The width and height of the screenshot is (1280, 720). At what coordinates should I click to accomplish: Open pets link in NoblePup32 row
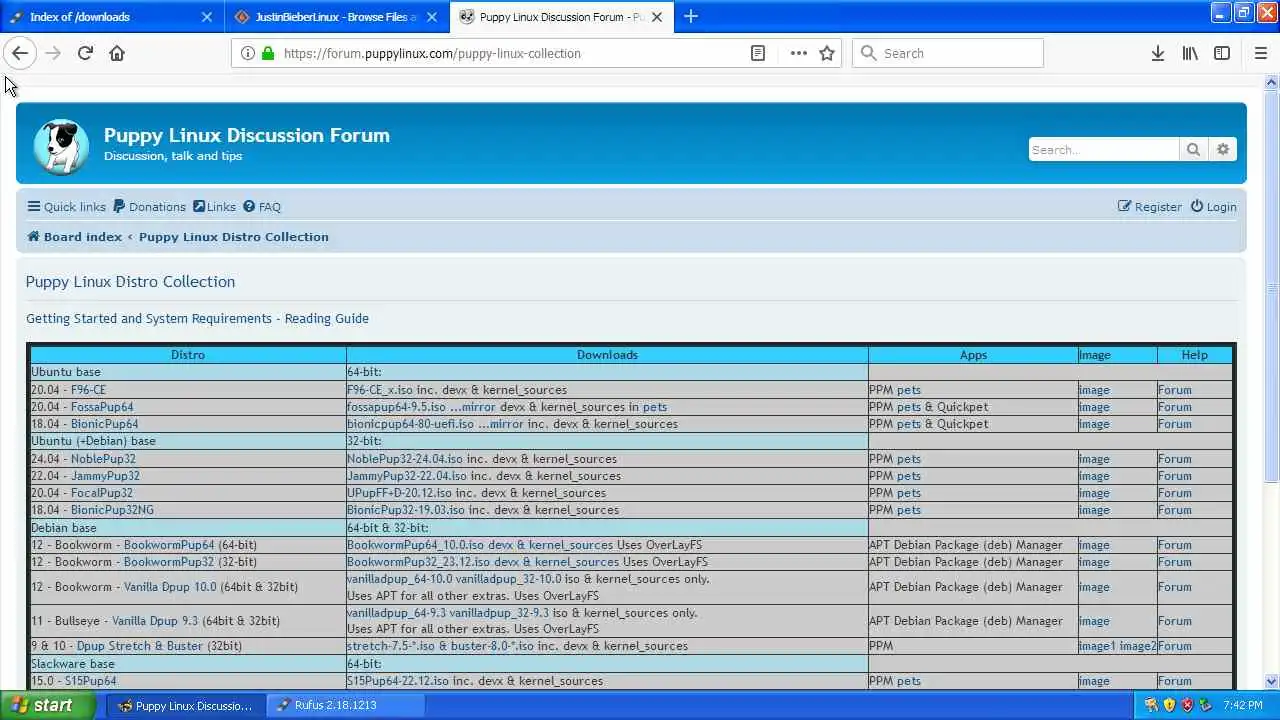coord(909,459)
